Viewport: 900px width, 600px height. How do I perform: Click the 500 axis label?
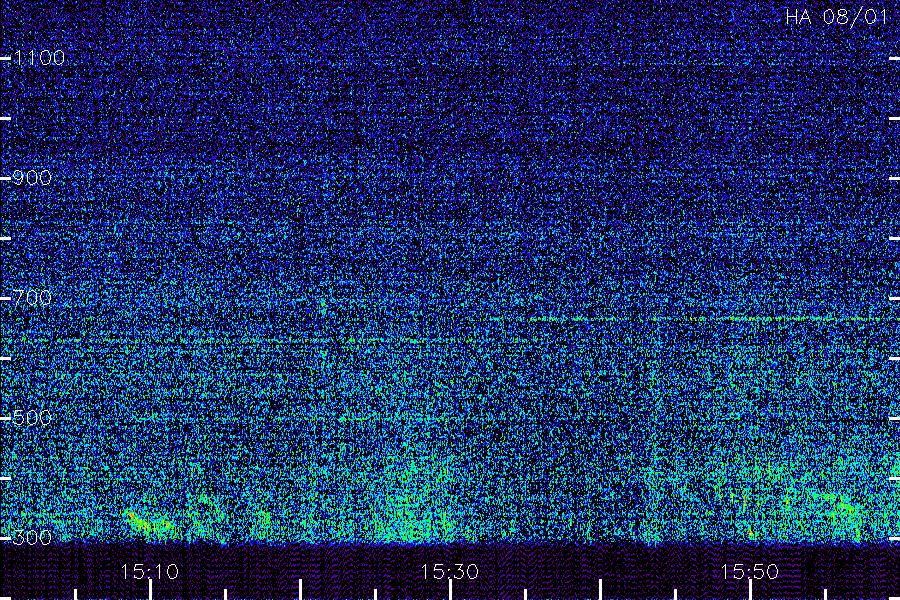pos(32,418)
